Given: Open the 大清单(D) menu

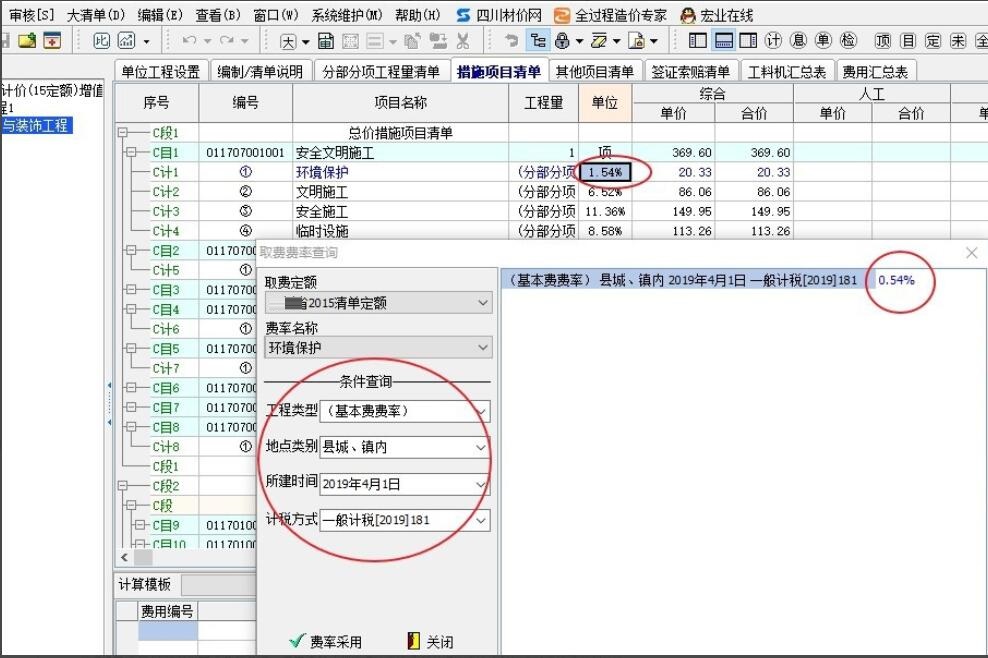Looking at the screenshot, I should (x=96, y=15).
